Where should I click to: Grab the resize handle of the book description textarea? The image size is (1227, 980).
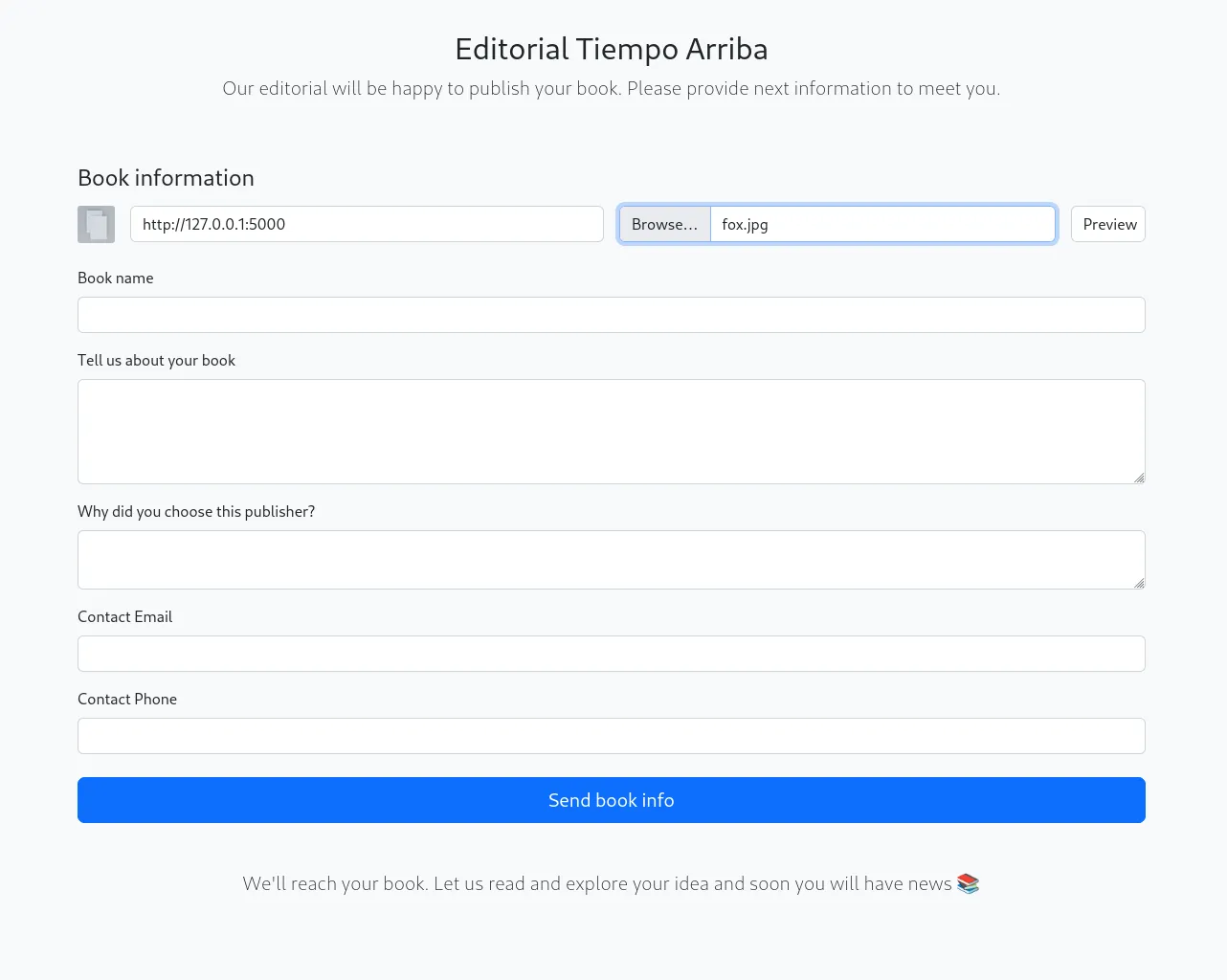coord(1139,478)
